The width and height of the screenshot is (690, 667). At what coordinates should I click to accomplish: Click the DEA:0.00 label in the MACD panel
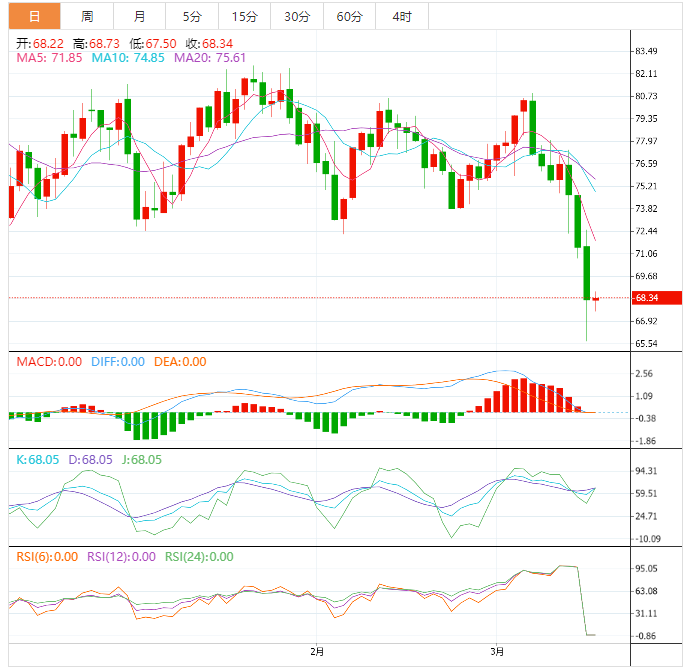pos(180,362)
